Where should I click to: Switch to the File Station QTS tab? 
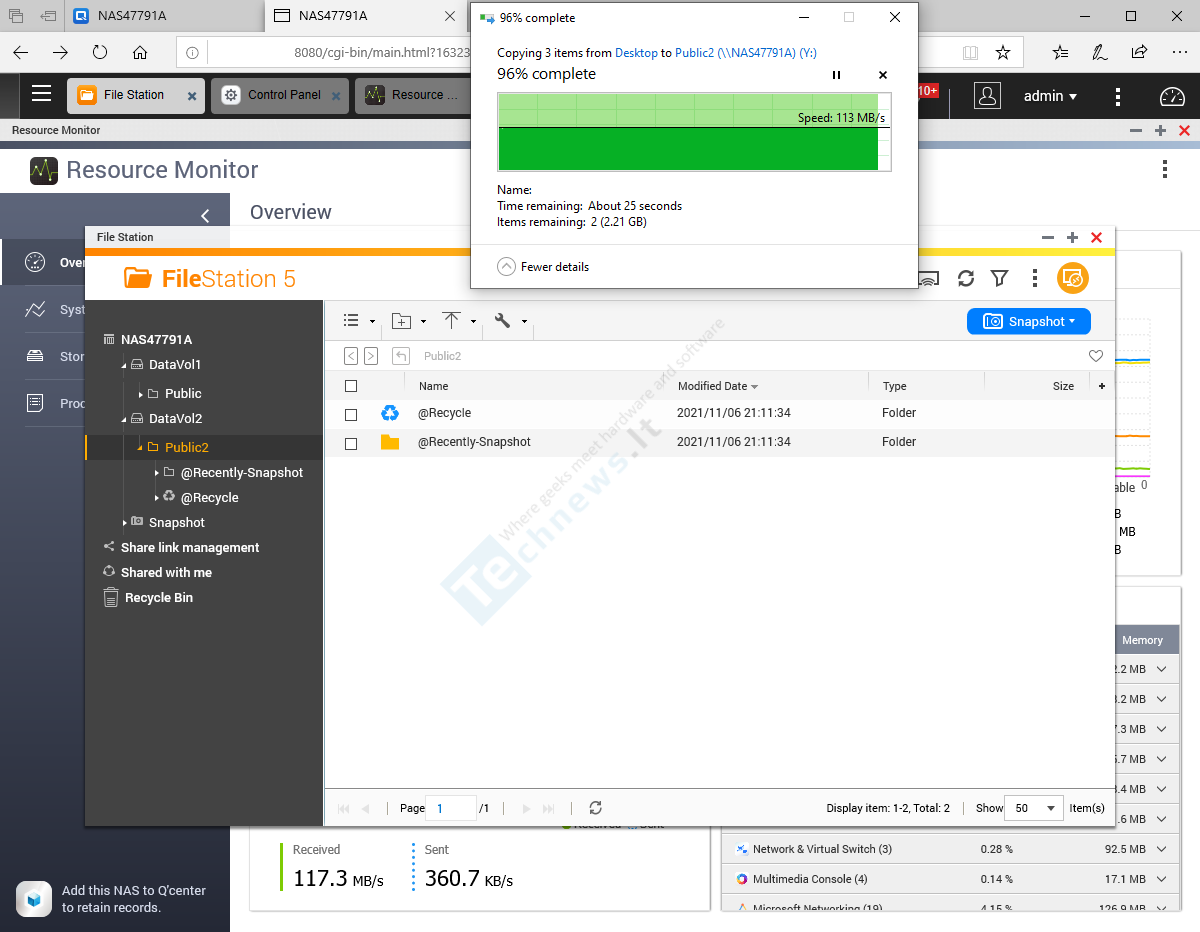136,96
